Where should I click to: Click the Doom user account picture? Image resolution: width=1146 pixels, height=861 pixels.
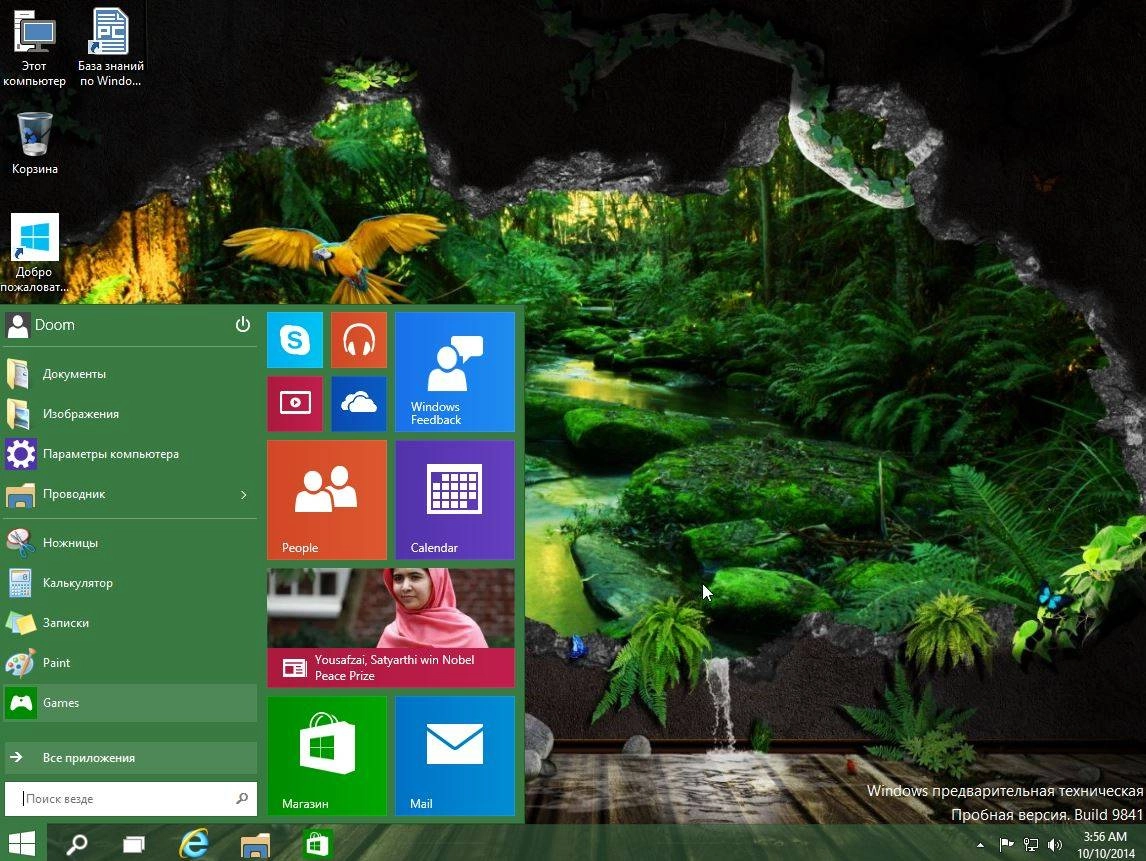tap(17, 325)
